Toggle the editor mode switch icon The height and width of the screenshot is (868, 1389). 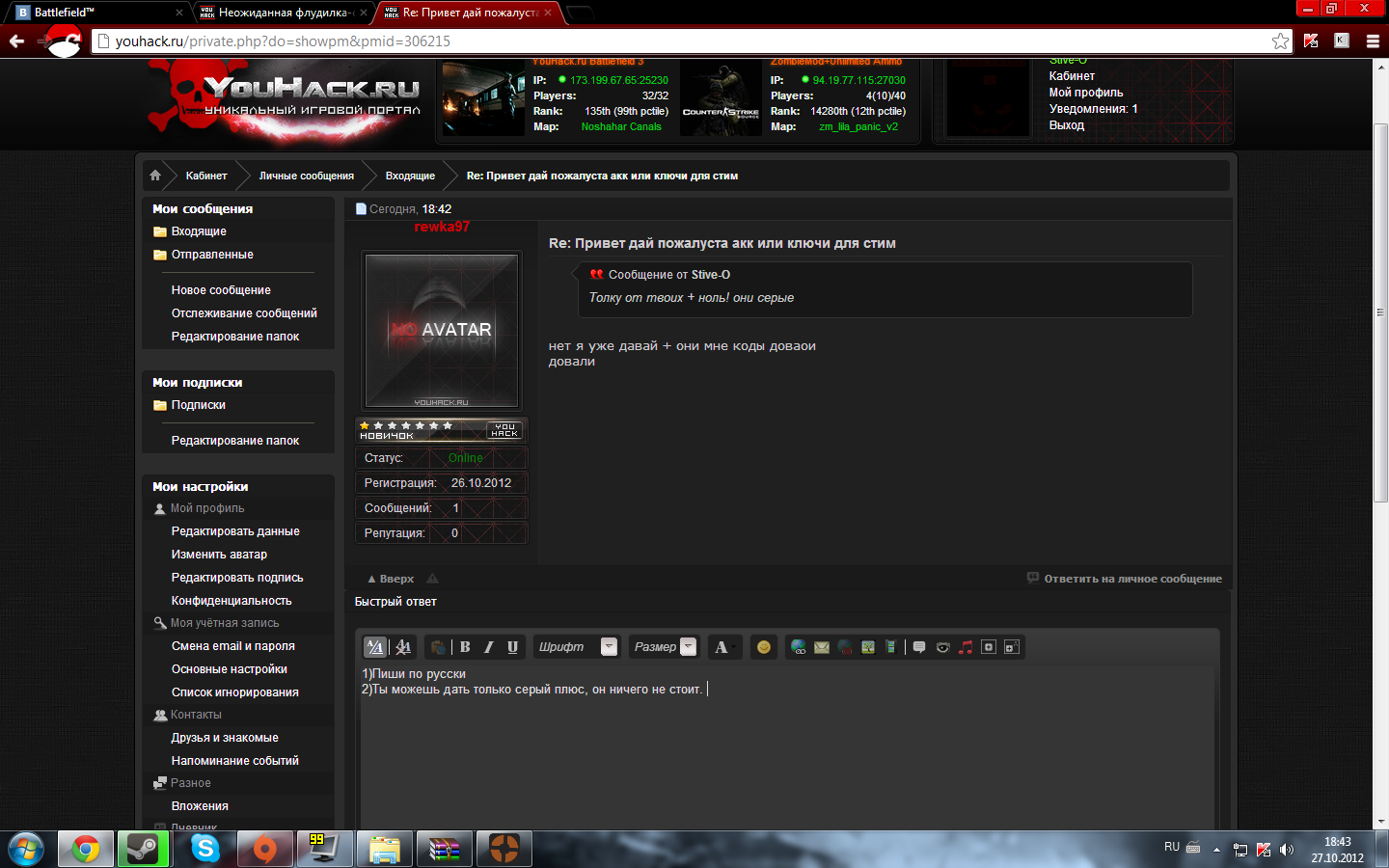[375, 647]
